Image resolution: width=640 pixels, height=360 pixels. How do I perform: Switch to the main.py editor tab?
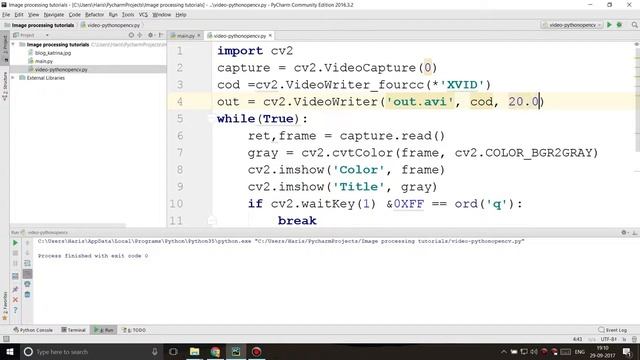184,36
